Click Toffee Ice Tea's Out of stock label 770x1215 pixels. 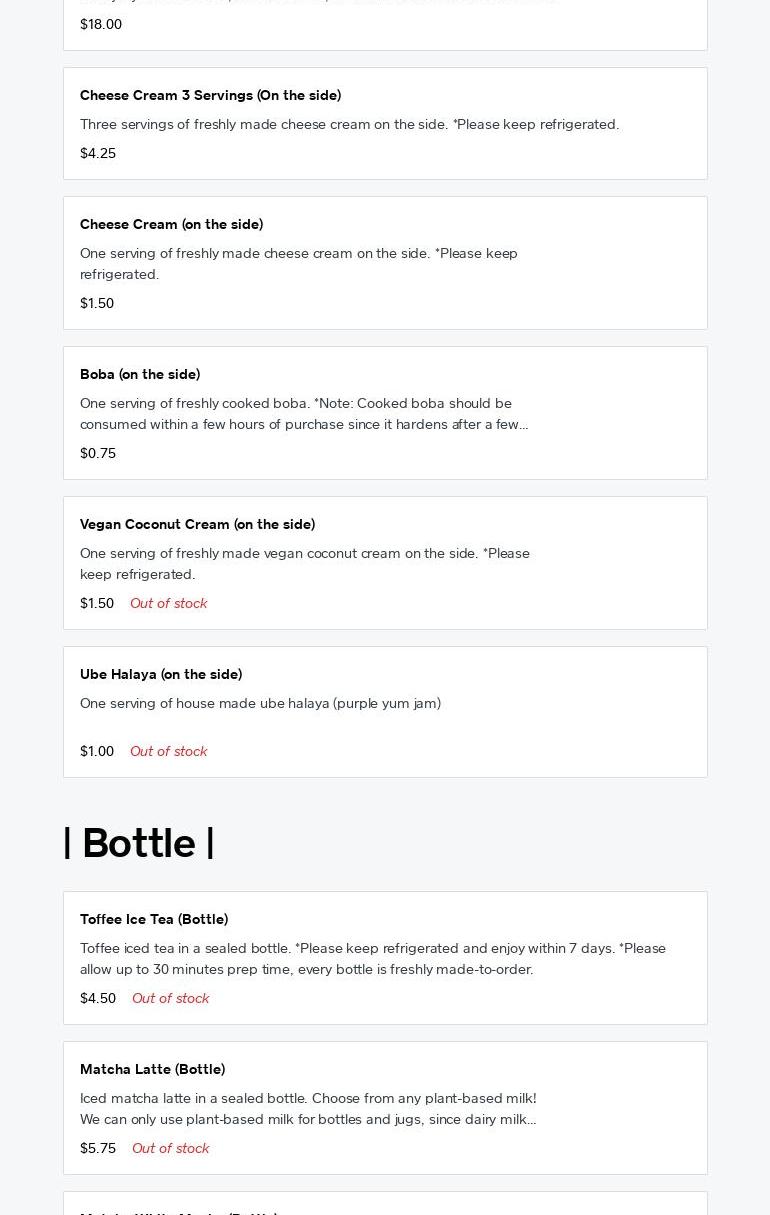click(x=170, y=998)
